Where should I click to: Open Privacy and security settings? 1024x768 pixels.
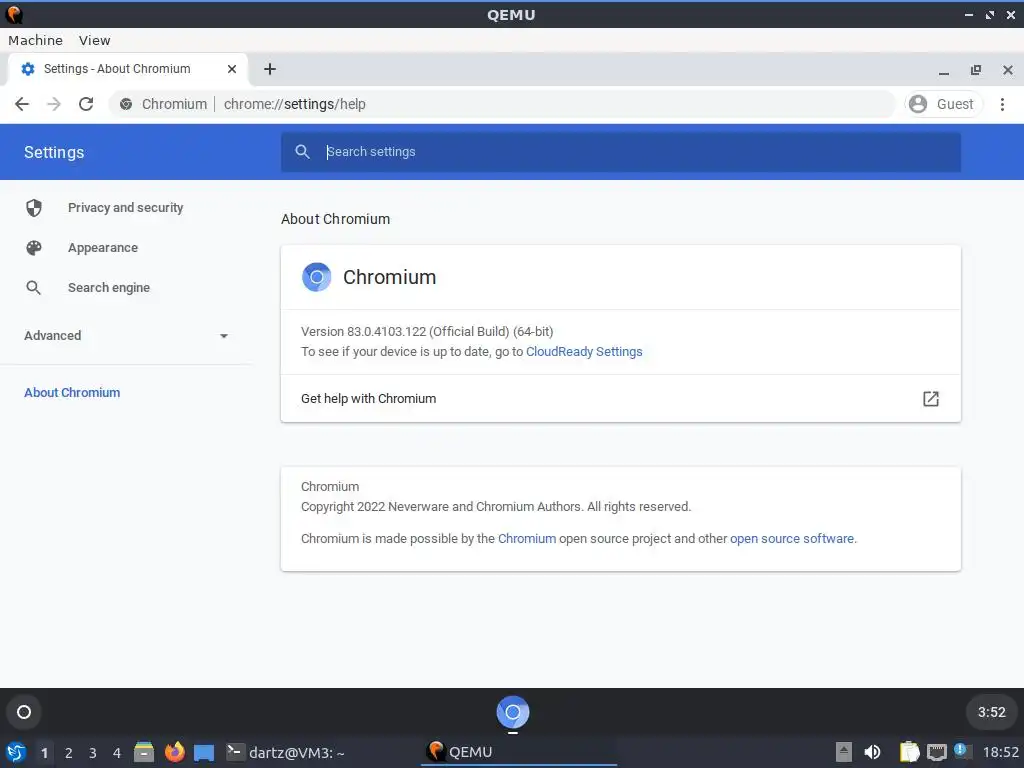[125, 208]
